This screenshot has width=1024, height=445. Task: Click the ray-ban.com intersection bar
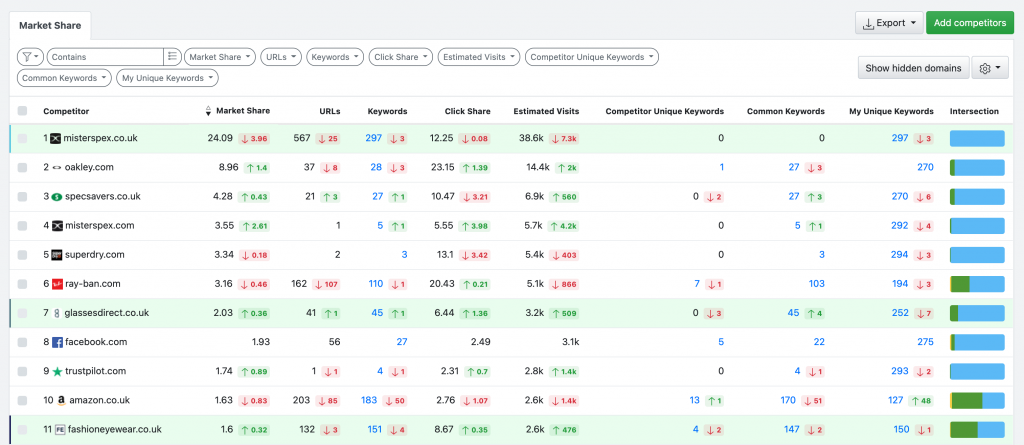pos(977,284)
